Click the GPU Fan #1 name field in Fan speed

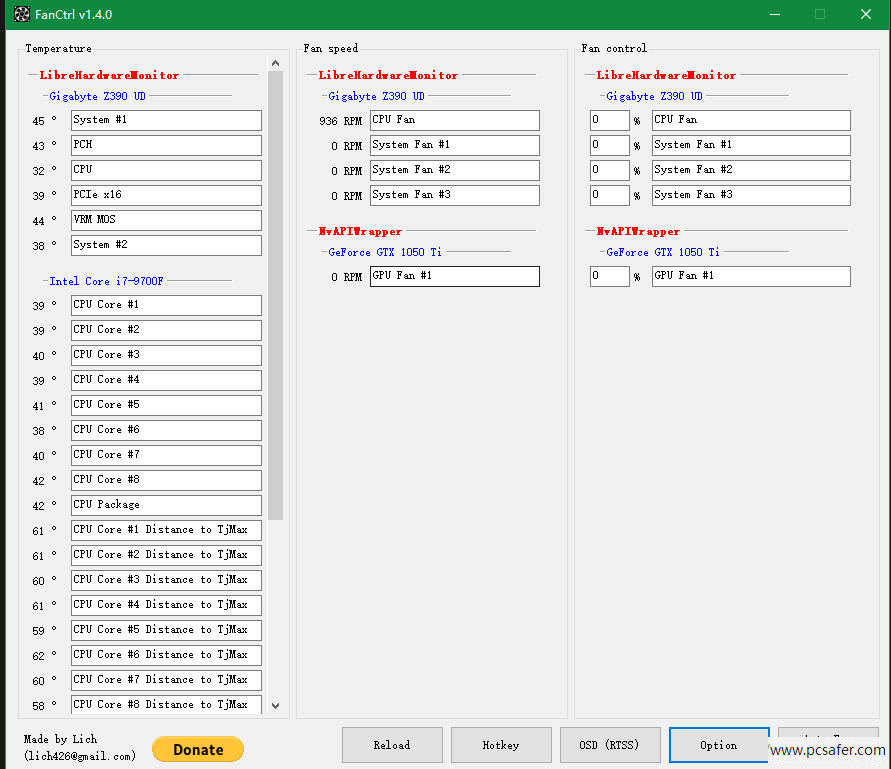454,276
